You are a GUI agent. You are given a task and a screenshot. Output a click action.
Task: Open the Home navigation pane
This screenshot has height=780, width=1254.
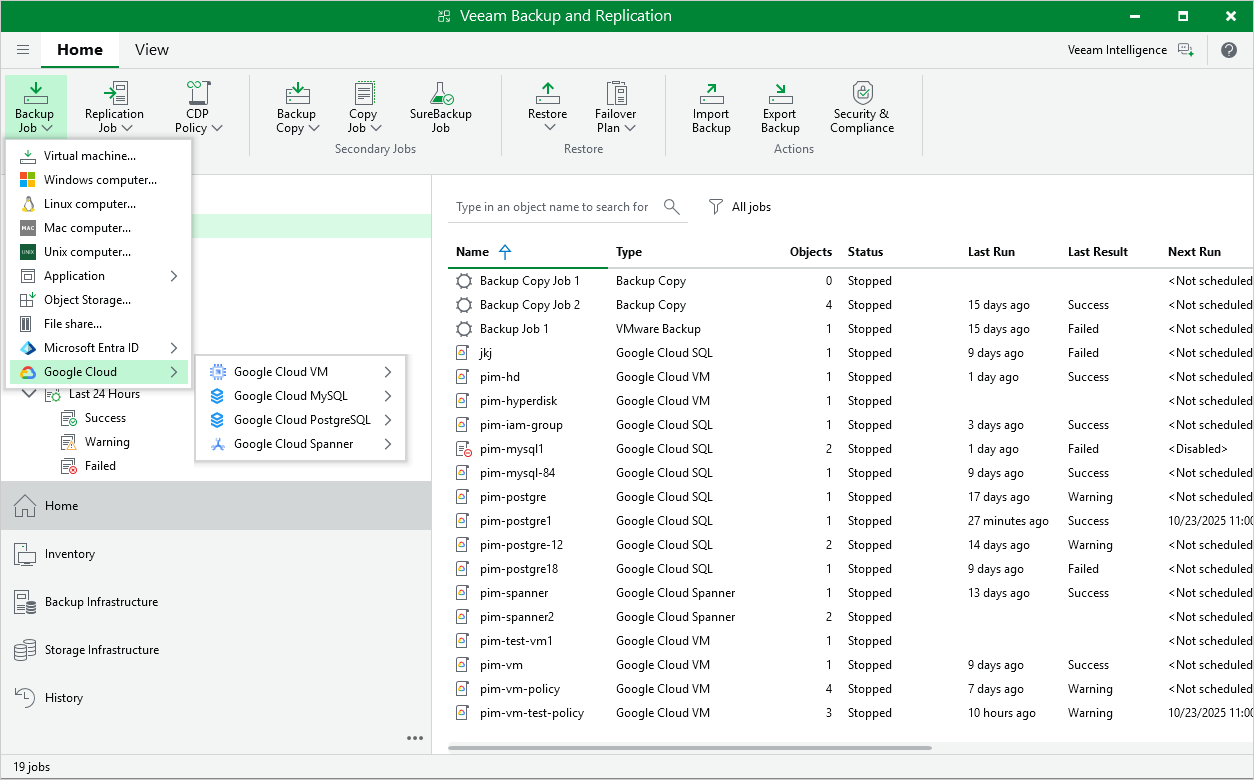(216, 506)
